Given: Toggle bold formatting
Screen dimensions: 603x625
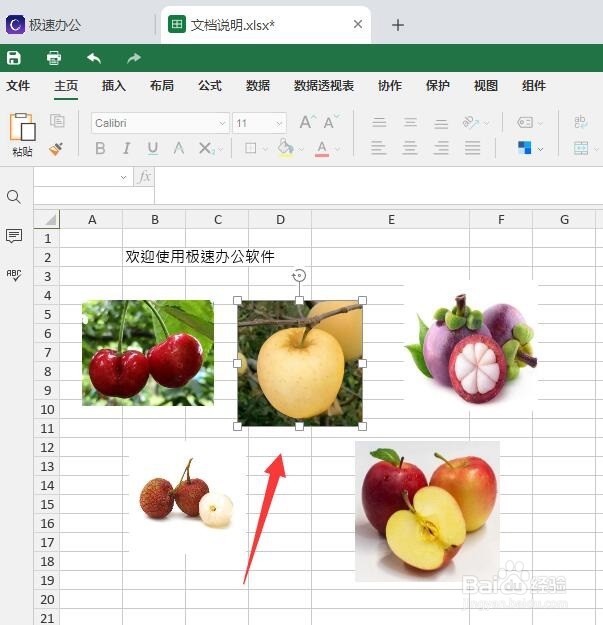Looking at the screenshot, I should click(x=100, y=149).
